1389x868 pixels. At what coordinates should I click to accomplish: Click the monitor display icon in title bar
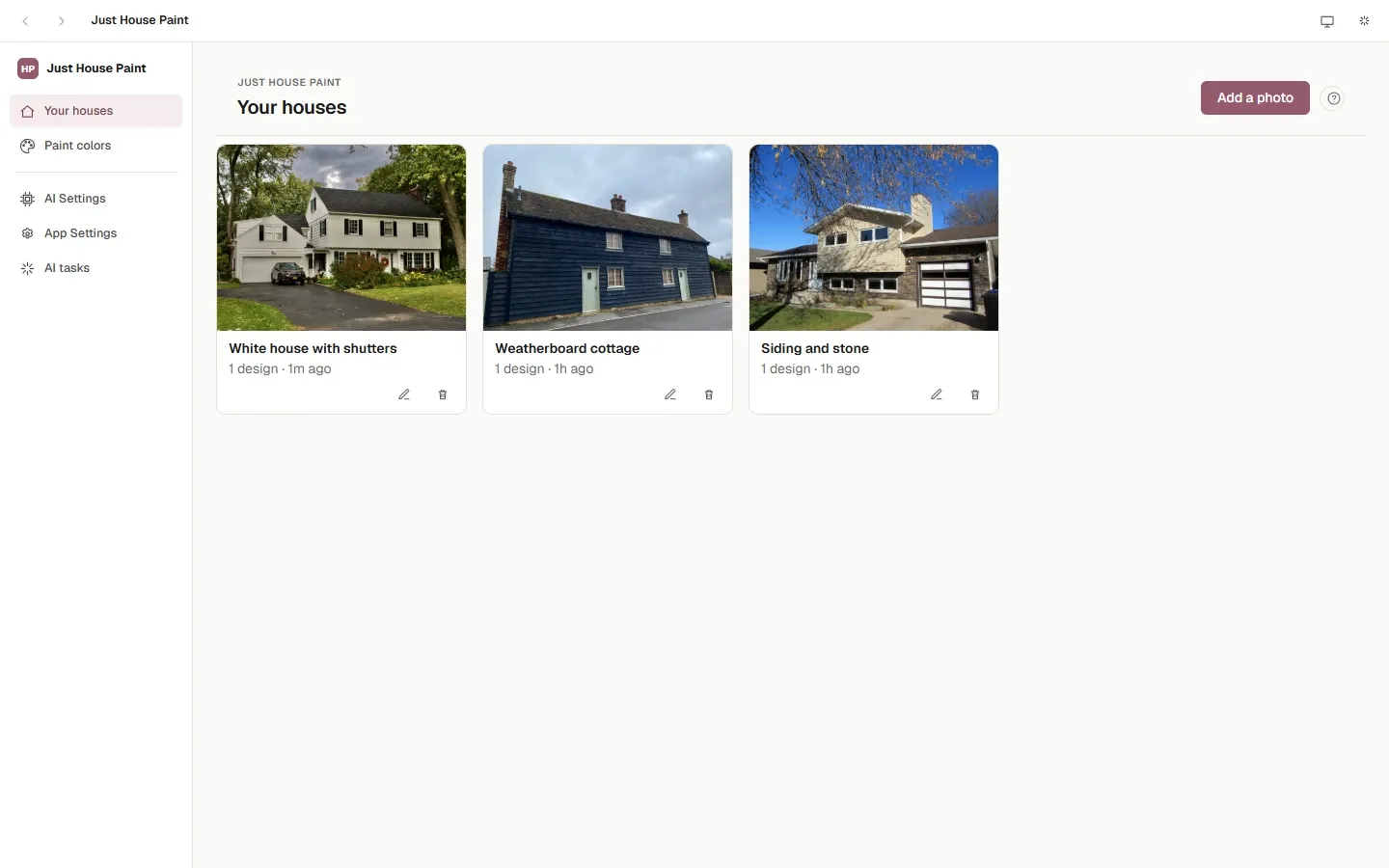click(1327, 21)
